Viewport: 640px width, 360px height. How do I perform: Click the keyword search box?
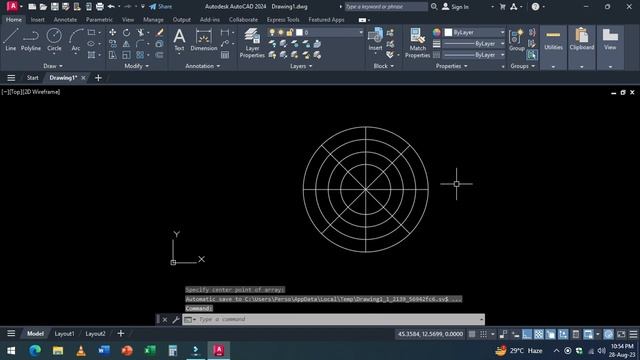[386, 7]
